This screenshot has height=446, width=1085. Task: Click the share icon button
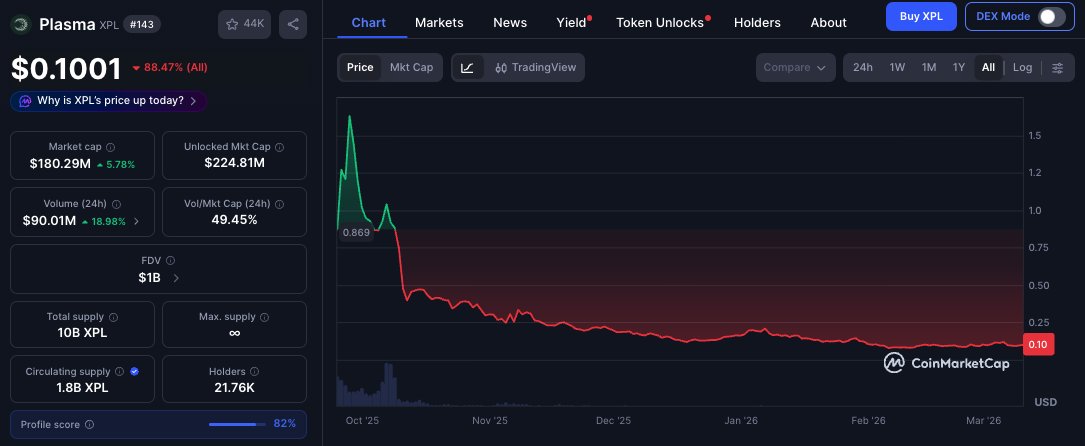tap(293, 24)
